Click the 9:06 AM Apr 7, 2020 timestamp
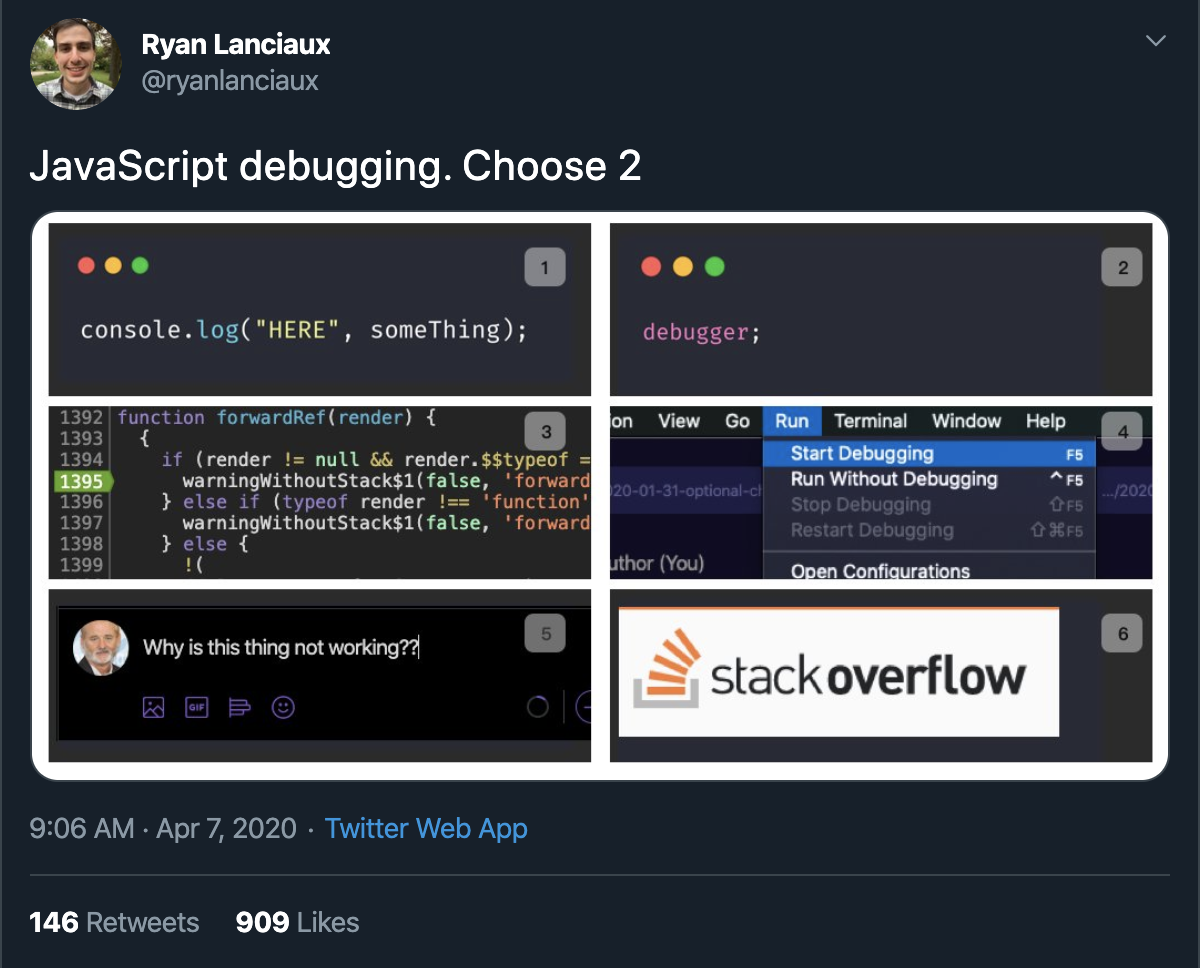The width and height of the screenshot is (1200, 968). 163,828
